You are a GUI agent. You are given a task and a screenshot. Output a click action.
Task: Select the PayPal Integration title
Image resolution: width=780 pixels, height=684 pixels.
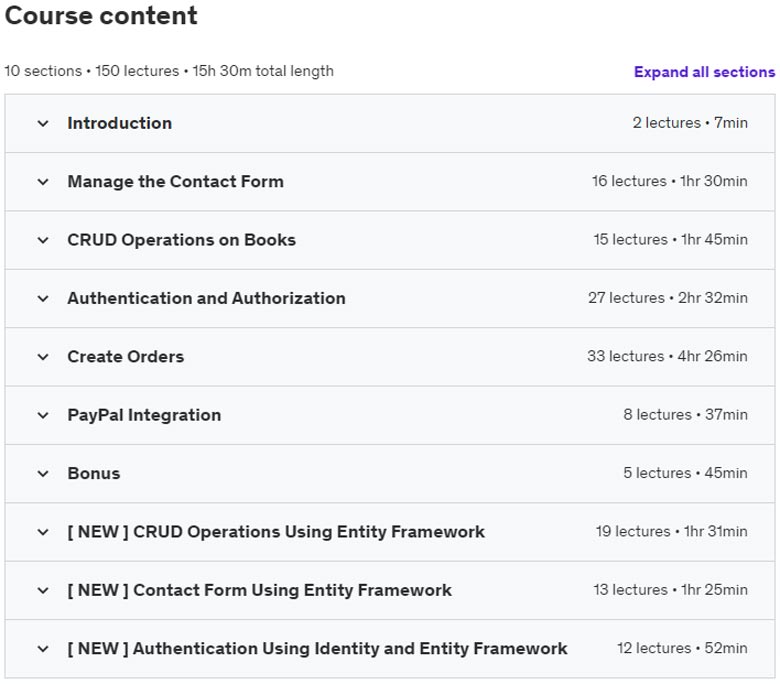[144, 415]
